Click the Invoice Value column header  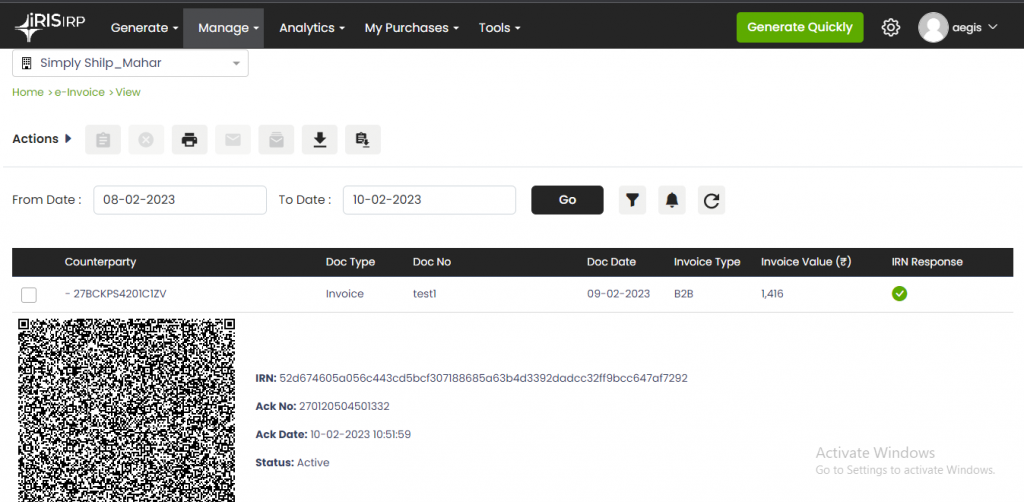click(806, 262)
